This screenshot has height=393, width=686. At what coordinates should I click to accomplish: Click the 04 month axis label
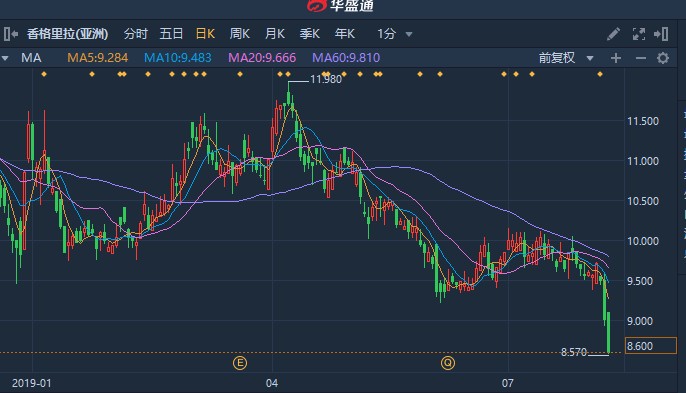(x=272, y=383)
